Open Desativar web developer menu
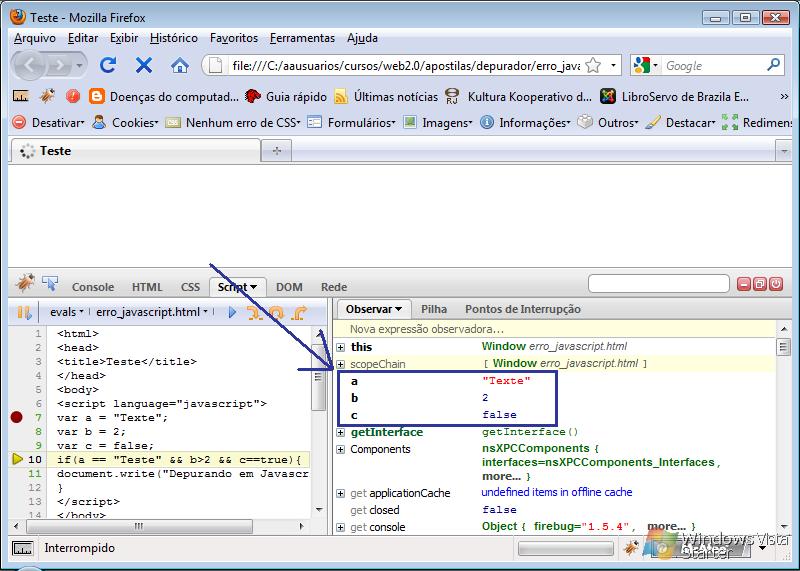Screen dimensions: 800x571 [x=48, y=122]
